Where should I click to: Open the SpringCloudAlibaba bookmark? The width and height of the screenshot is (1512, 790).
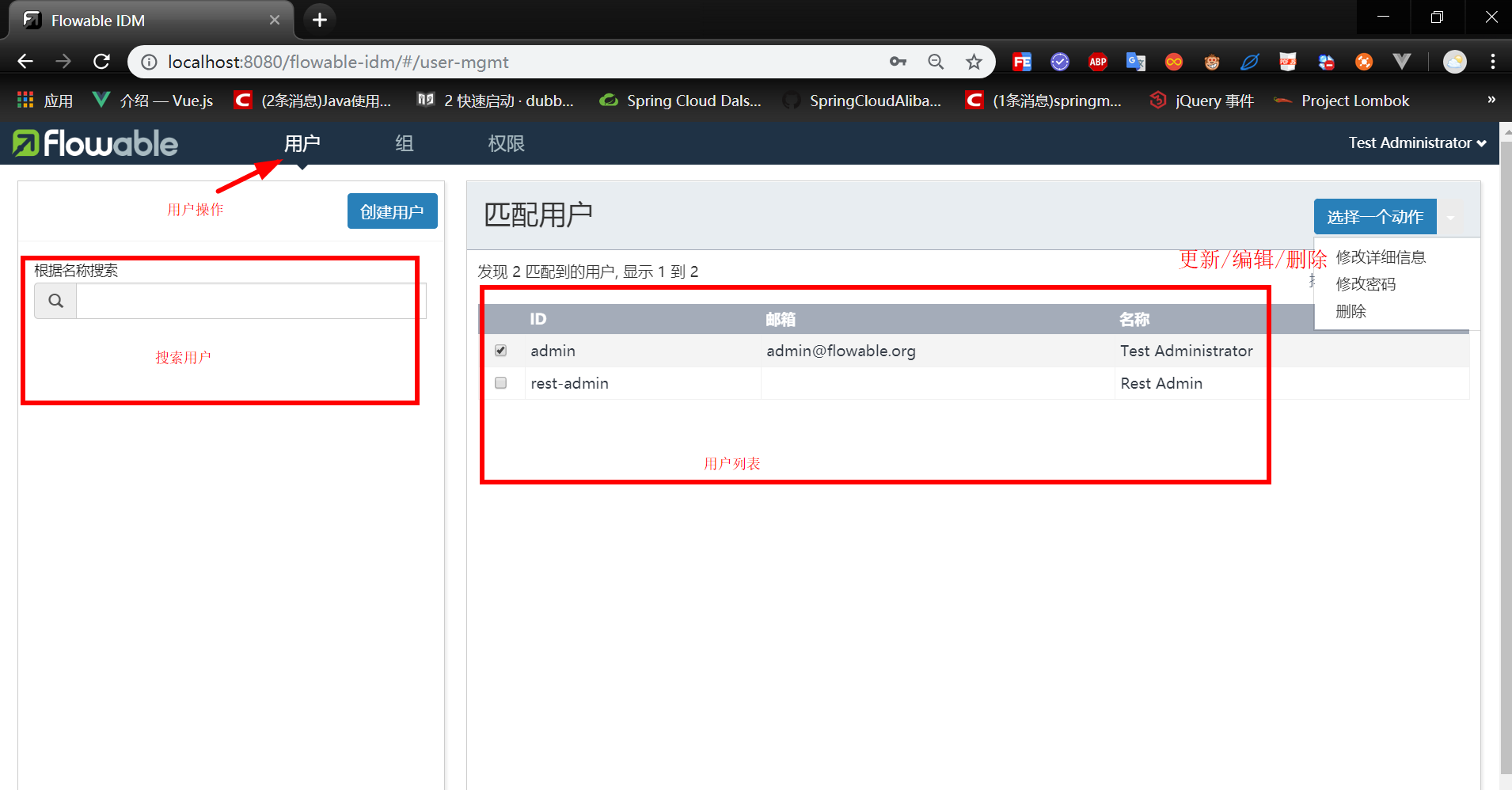(863, 101)
